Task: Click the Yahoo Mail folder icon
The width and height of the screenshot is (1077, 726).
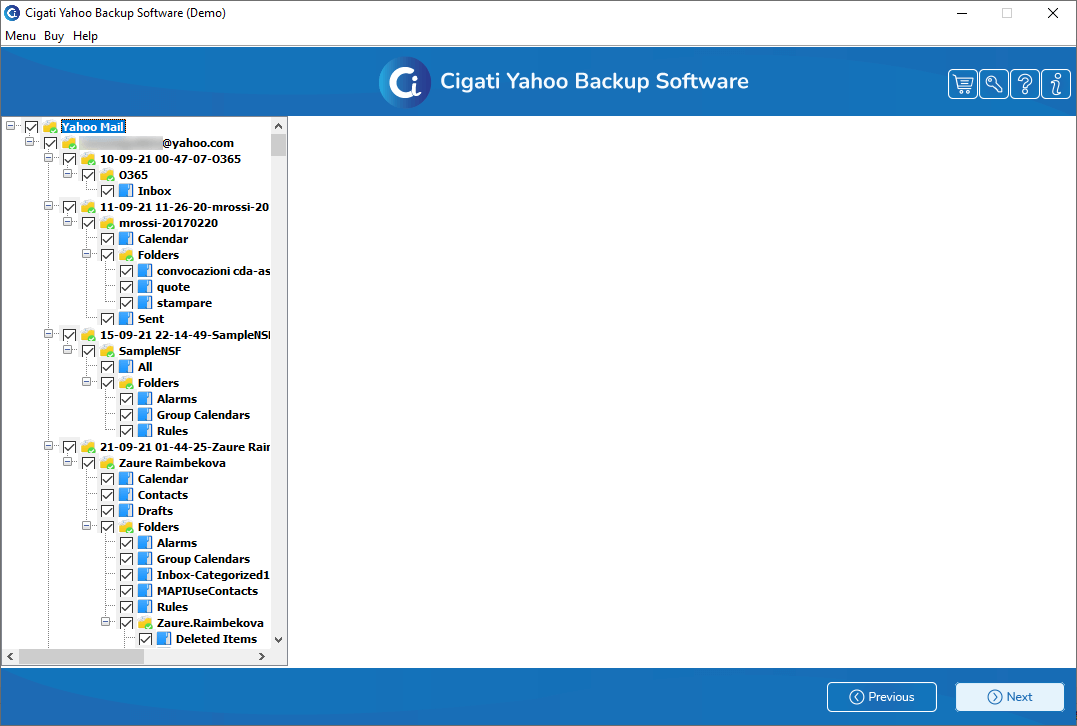Action: click(x=50, y=127)
